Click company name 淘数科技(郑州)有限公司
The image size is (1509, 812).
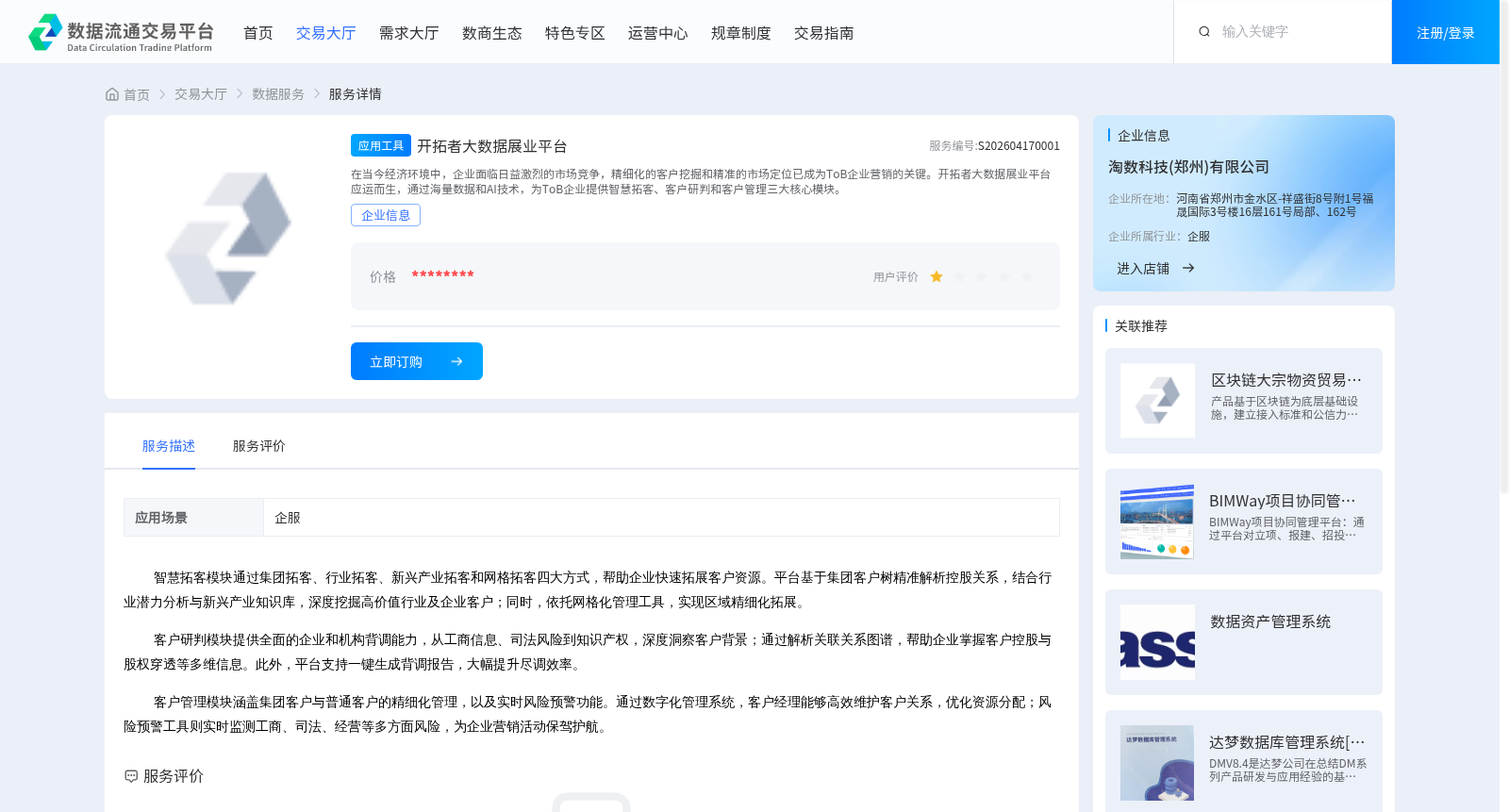coord(1188,167)
